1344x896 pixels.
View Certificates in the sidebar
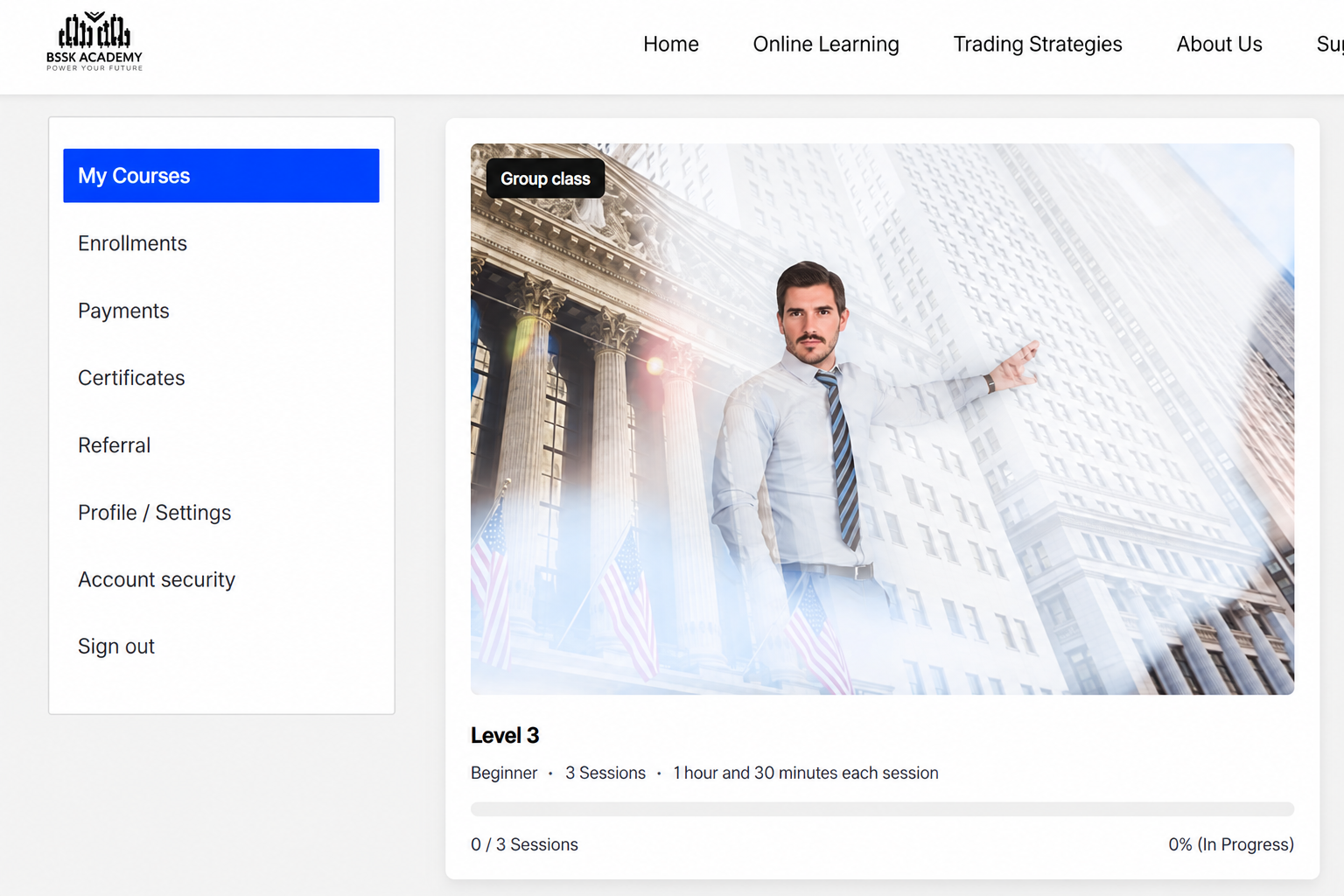[x=131, y=378]
